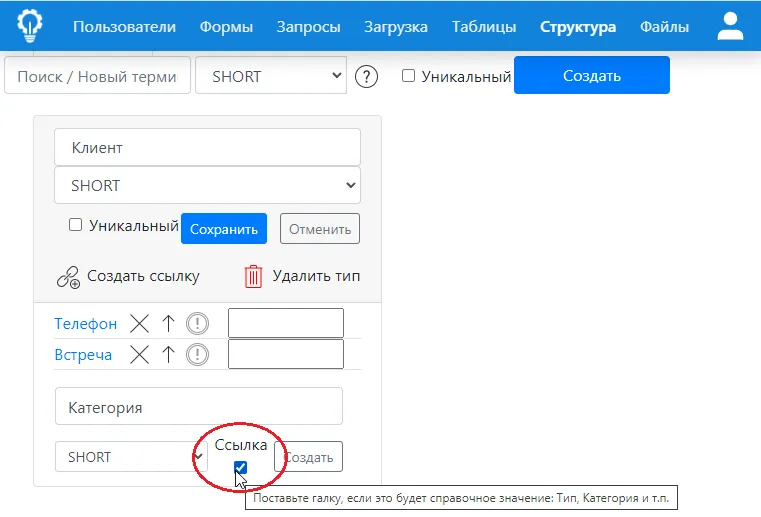
Task: Open the Формы menu
Action: click(x=226, y=27)
